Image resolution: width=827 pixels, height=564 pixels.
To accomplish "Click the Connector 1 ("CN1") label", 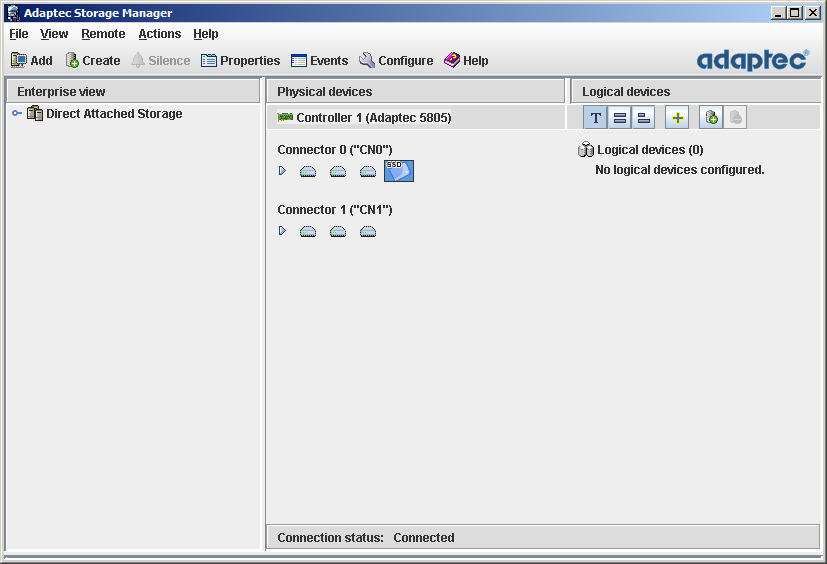I will (x=335, y=210).
